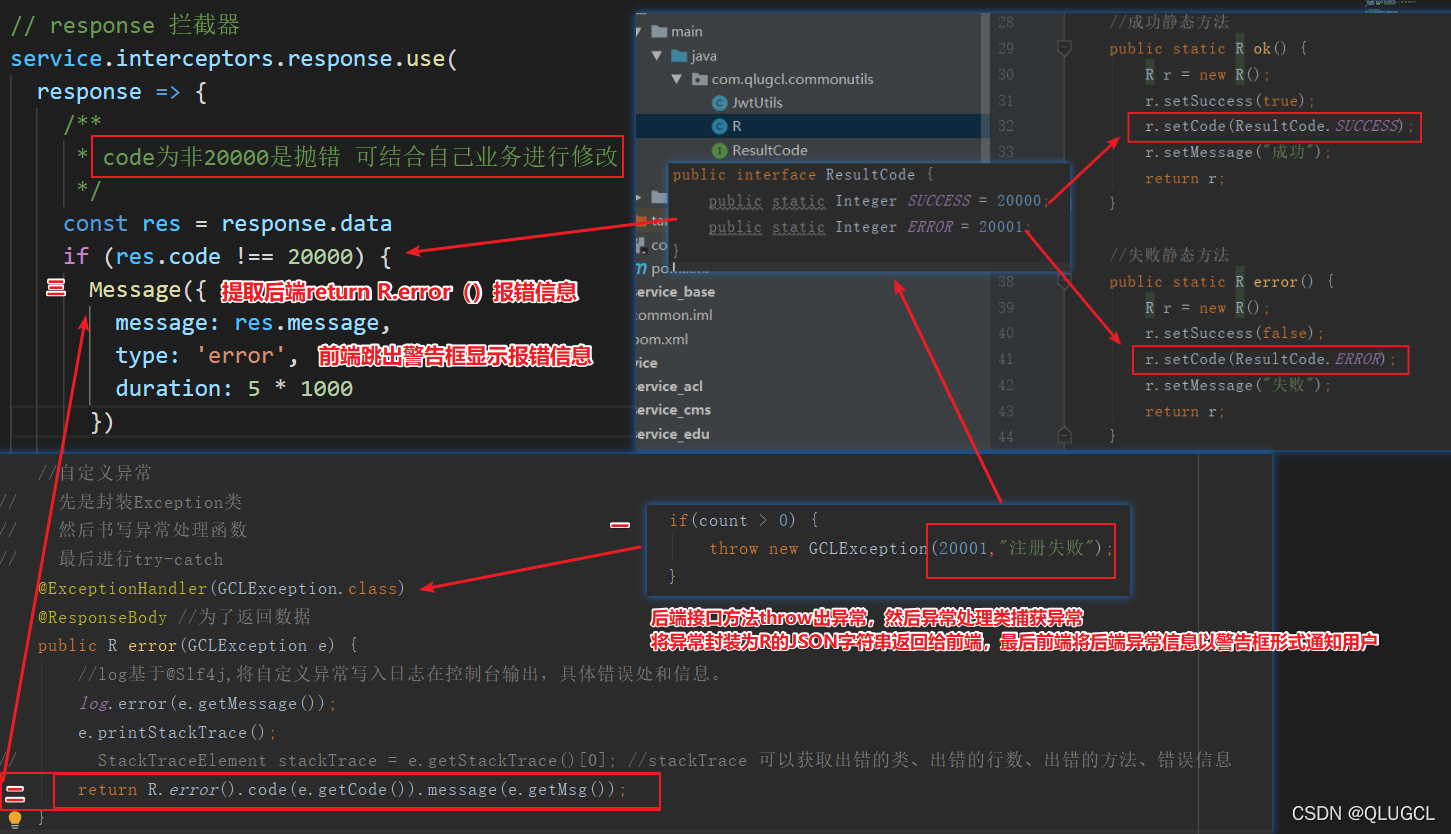Click the 'response => {' code line

(x=122, y=91)
